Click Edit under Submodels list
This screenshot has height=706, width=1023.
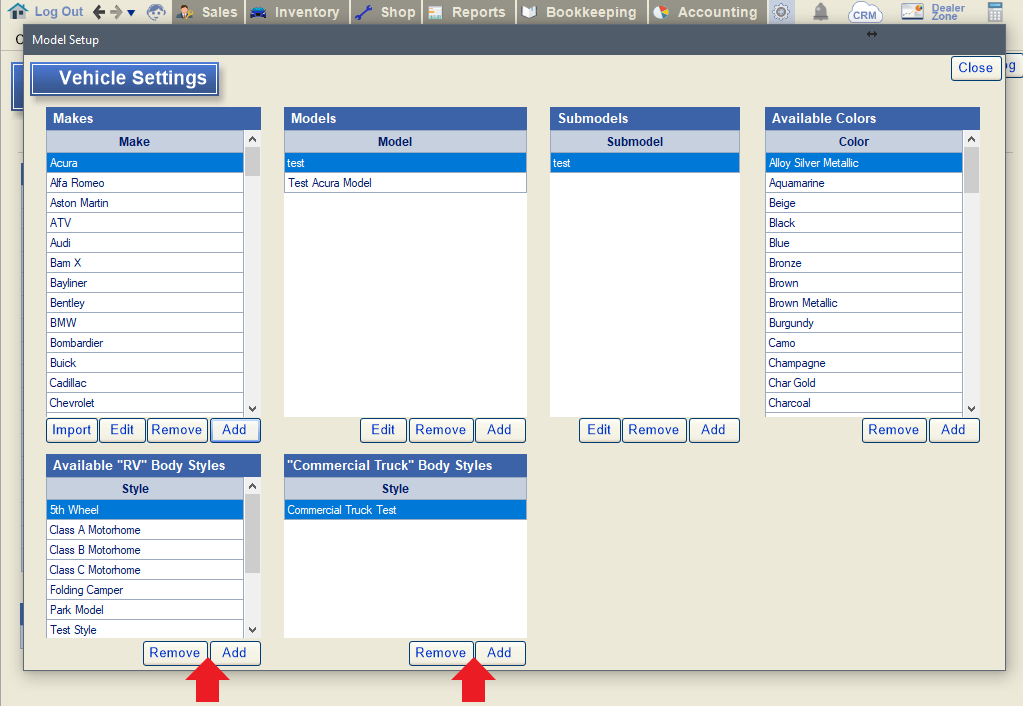tap(599, 430)
